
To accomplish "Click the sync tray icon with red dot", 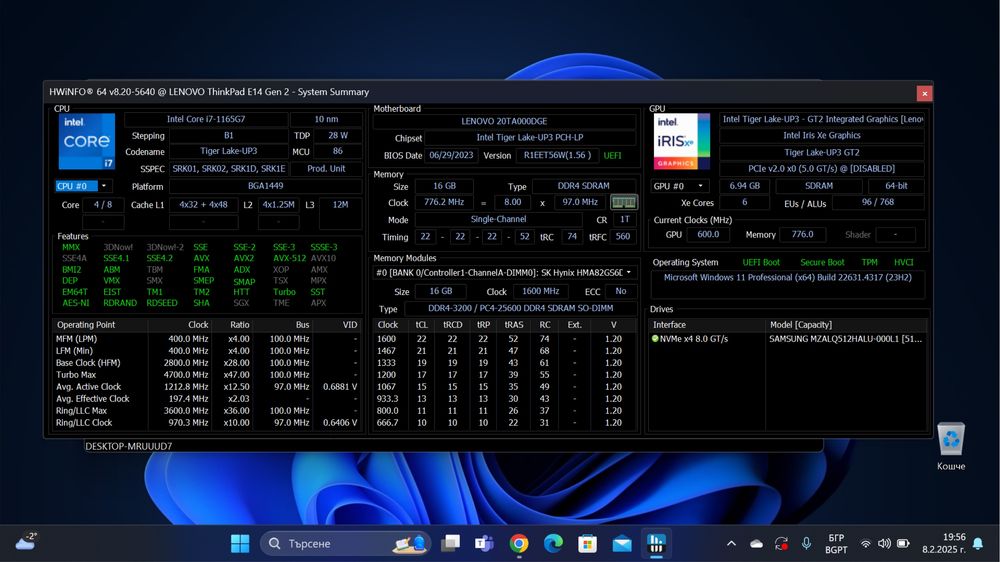I will 781,544.
